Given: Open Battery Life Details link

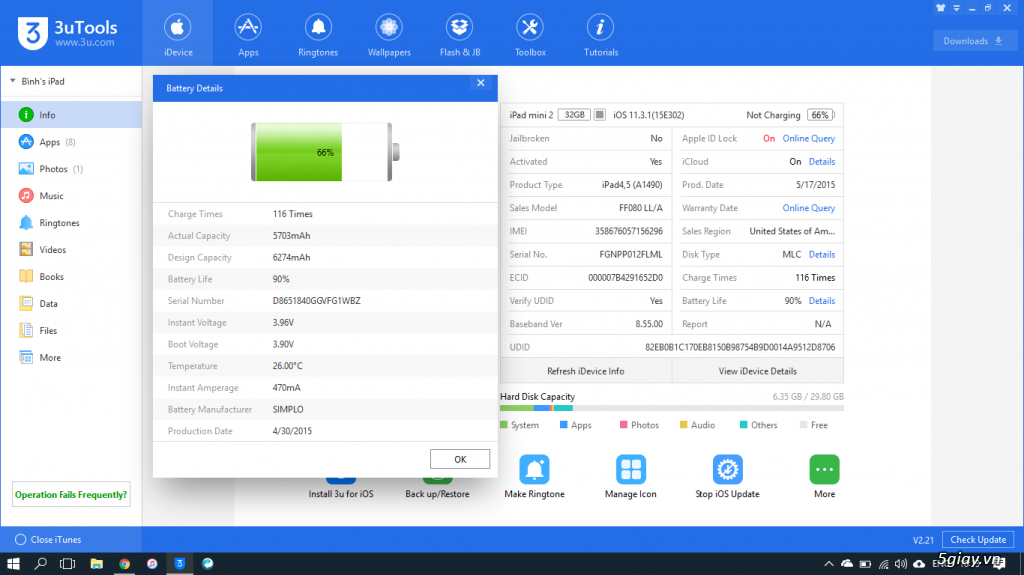Looking at the screenshot, I should click(x=822, y=301).
